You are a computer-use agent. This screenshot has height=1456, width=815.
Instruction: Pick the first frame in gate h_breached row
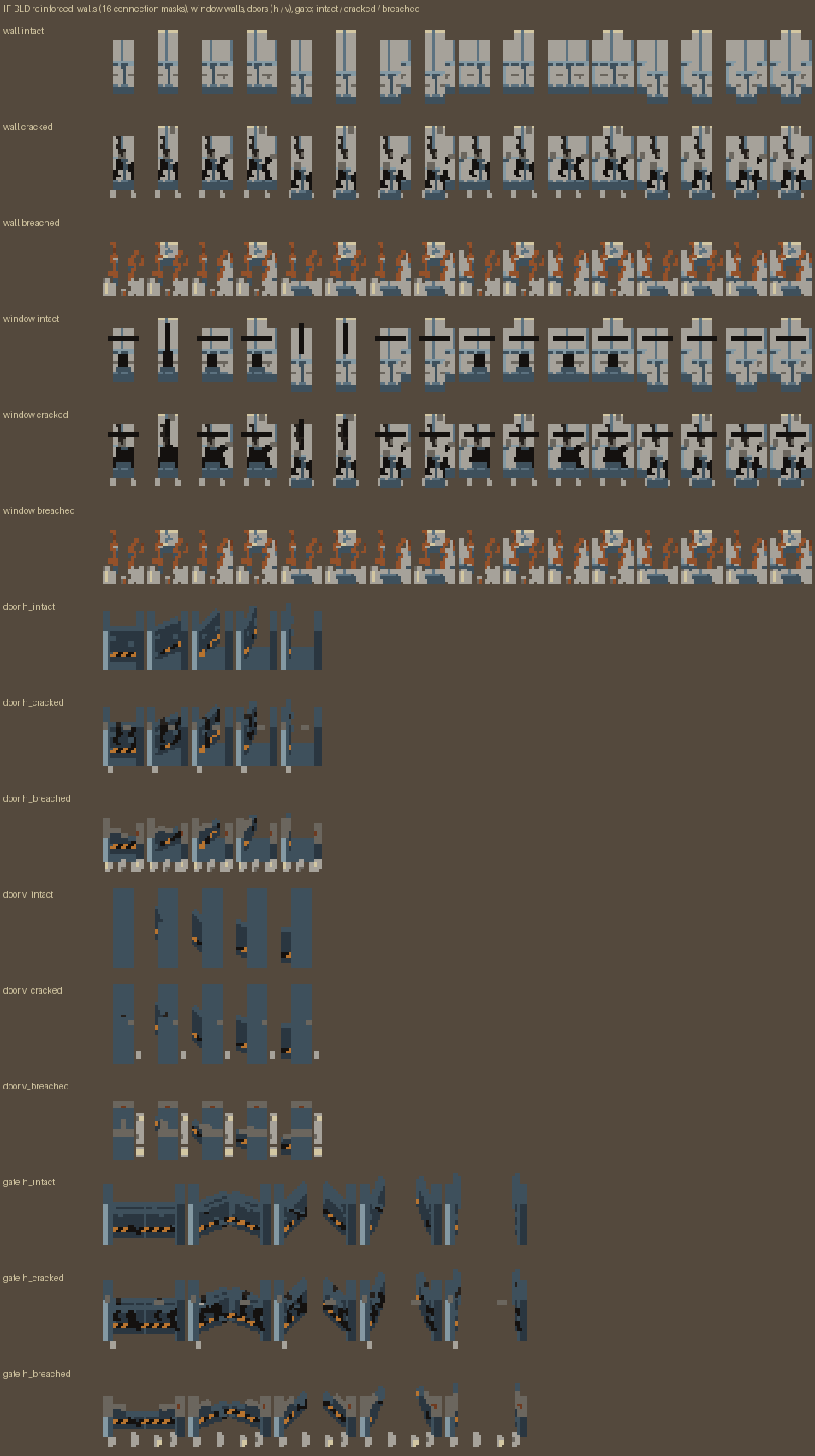coord(145,1420)
